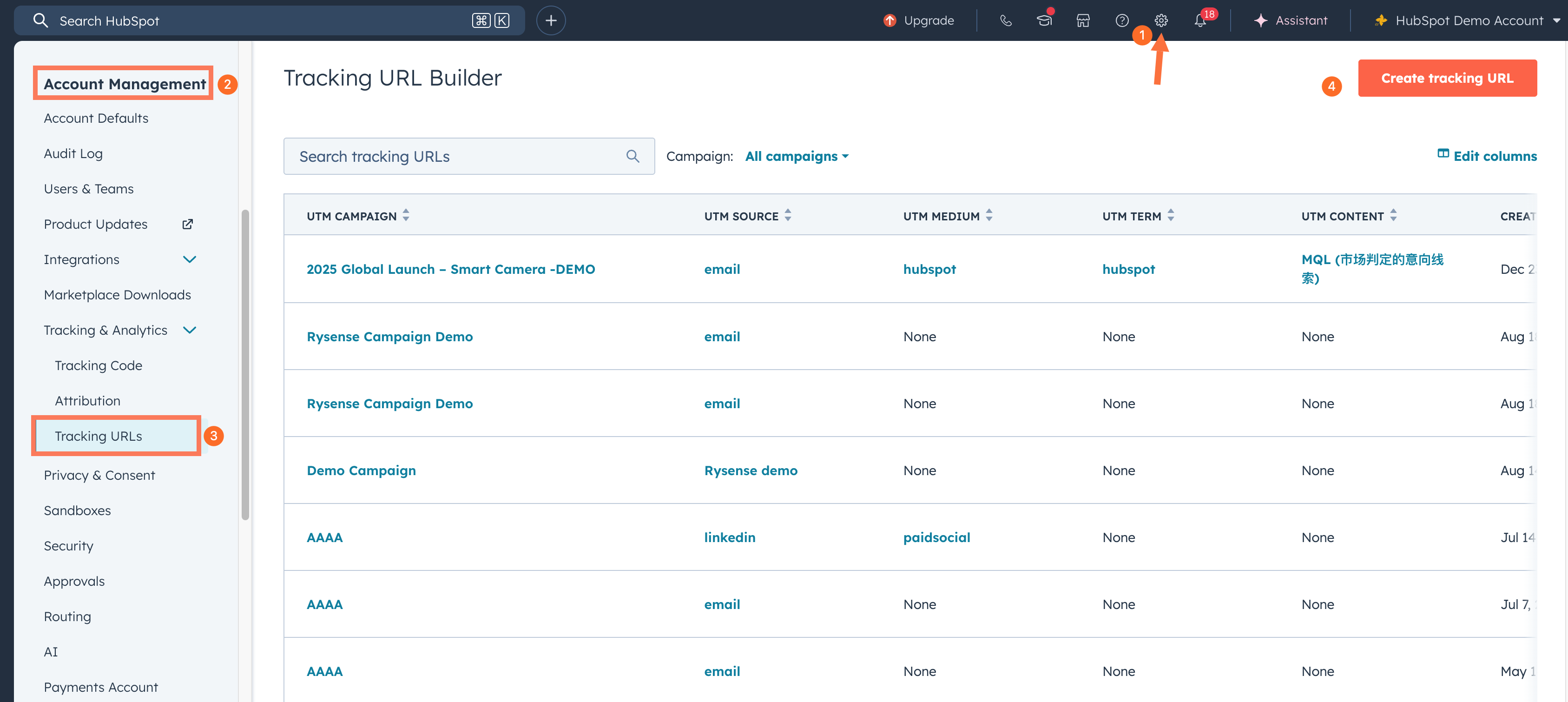Open HubSpot Academy graduation cap icon

1044,21
